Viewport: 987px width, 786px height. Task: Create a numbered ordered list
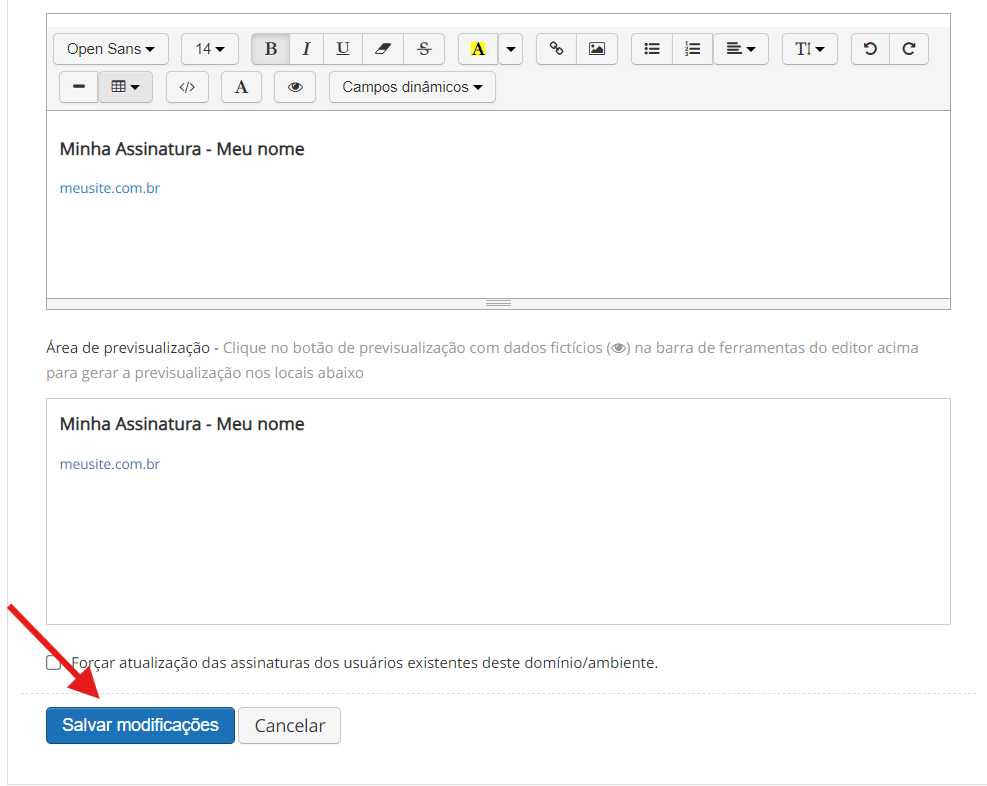(x=692, y=49)
